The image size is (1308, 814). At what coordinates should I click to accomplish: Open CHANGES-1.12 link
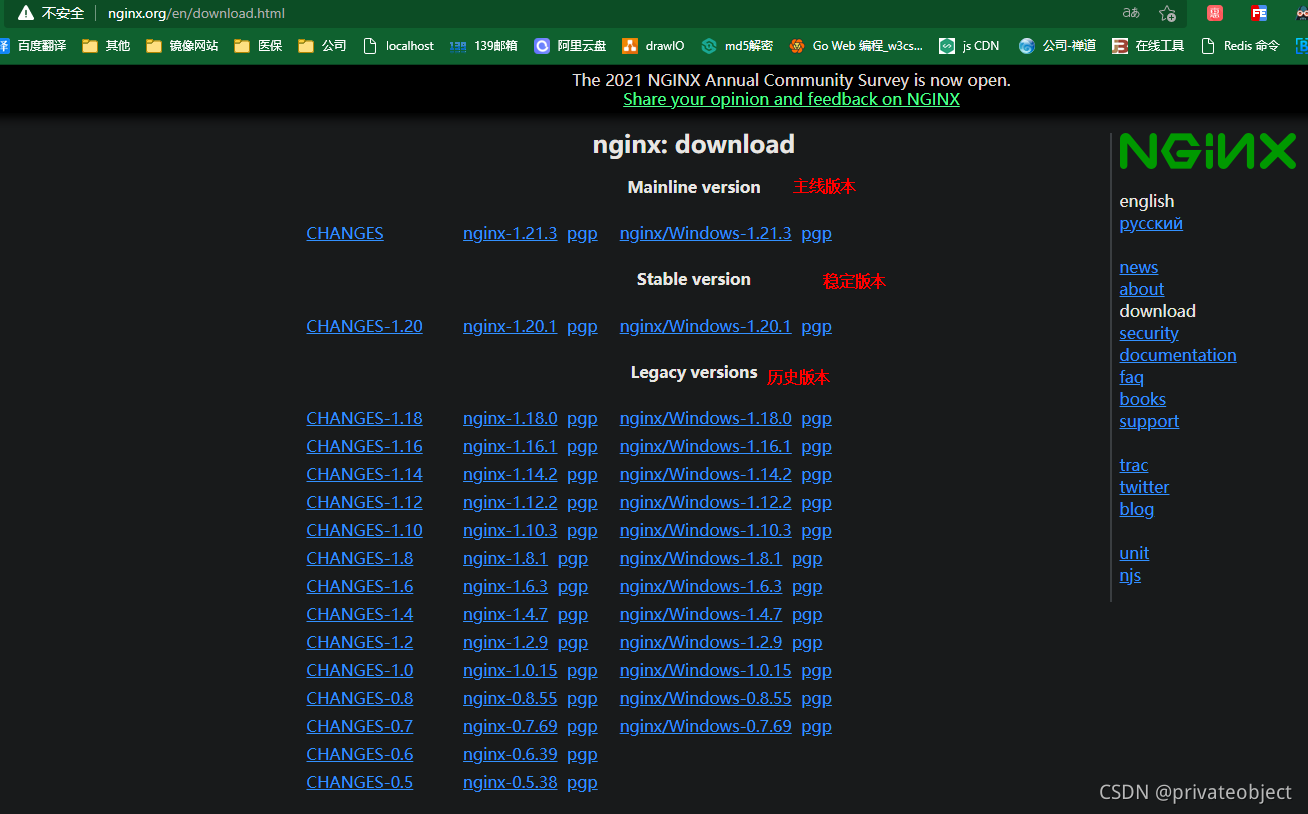[364, 502]
